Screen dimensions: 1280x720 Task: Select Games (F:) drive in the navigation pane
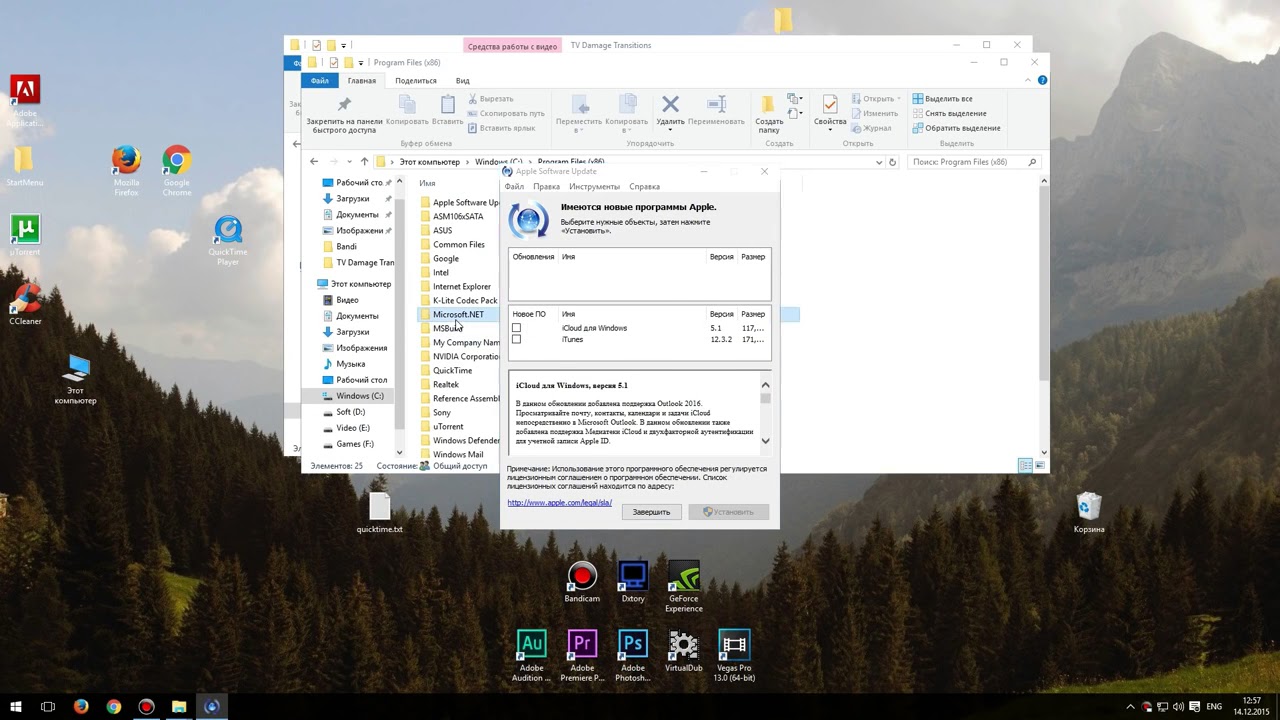point(354,444)
